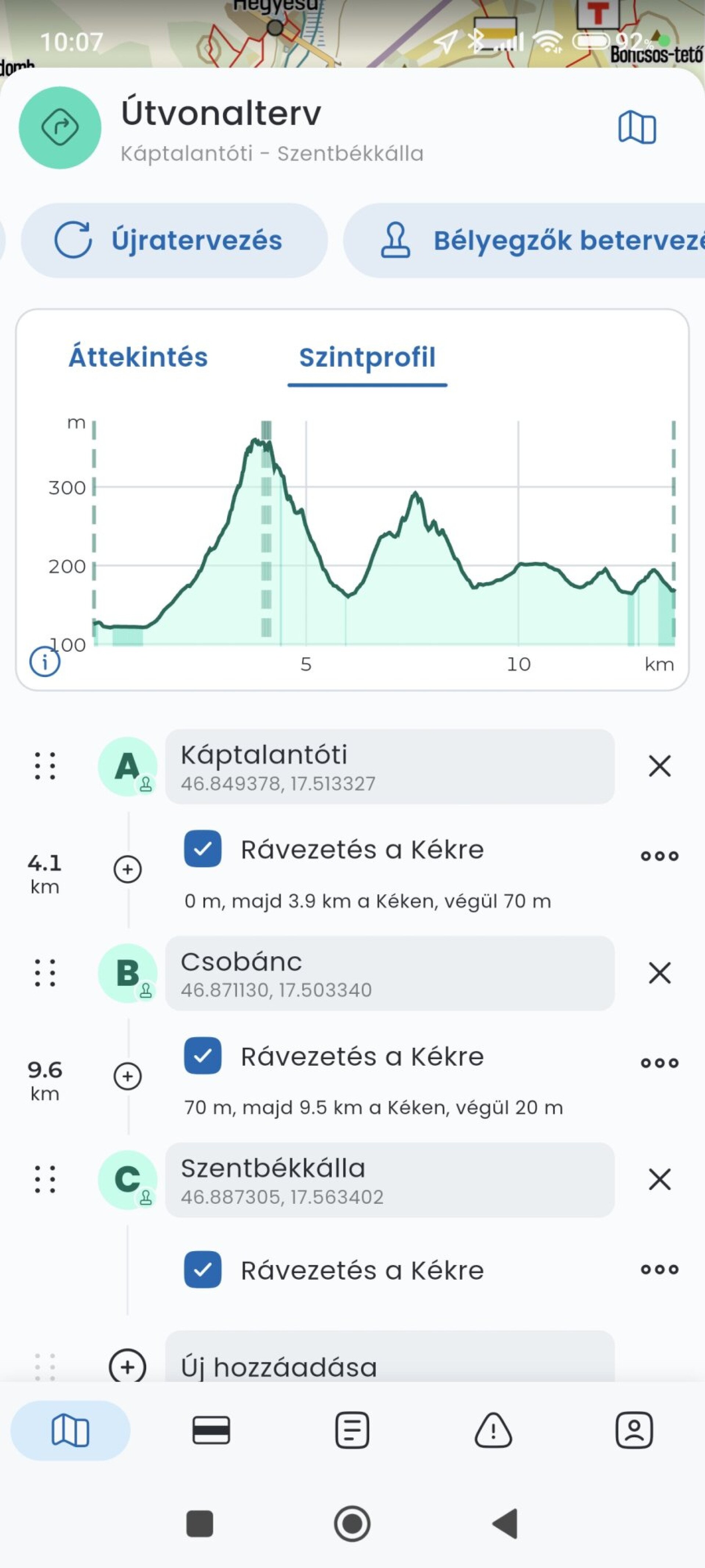Switch to the Áttekintés tab
Screen dimensions: 705x1568
[x=139, y=357]
